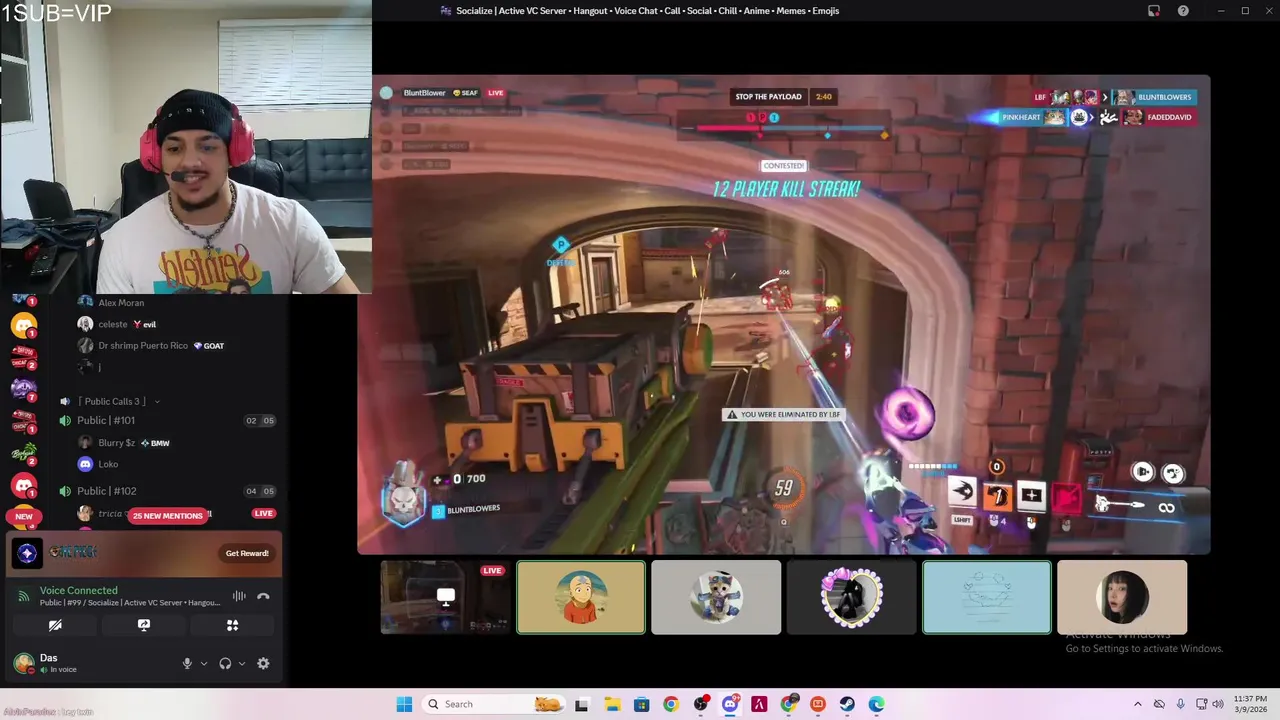This screenshot has height=720, width=1280.
Task: Open the help question mark icon
Action: [x=1183, y=11]
